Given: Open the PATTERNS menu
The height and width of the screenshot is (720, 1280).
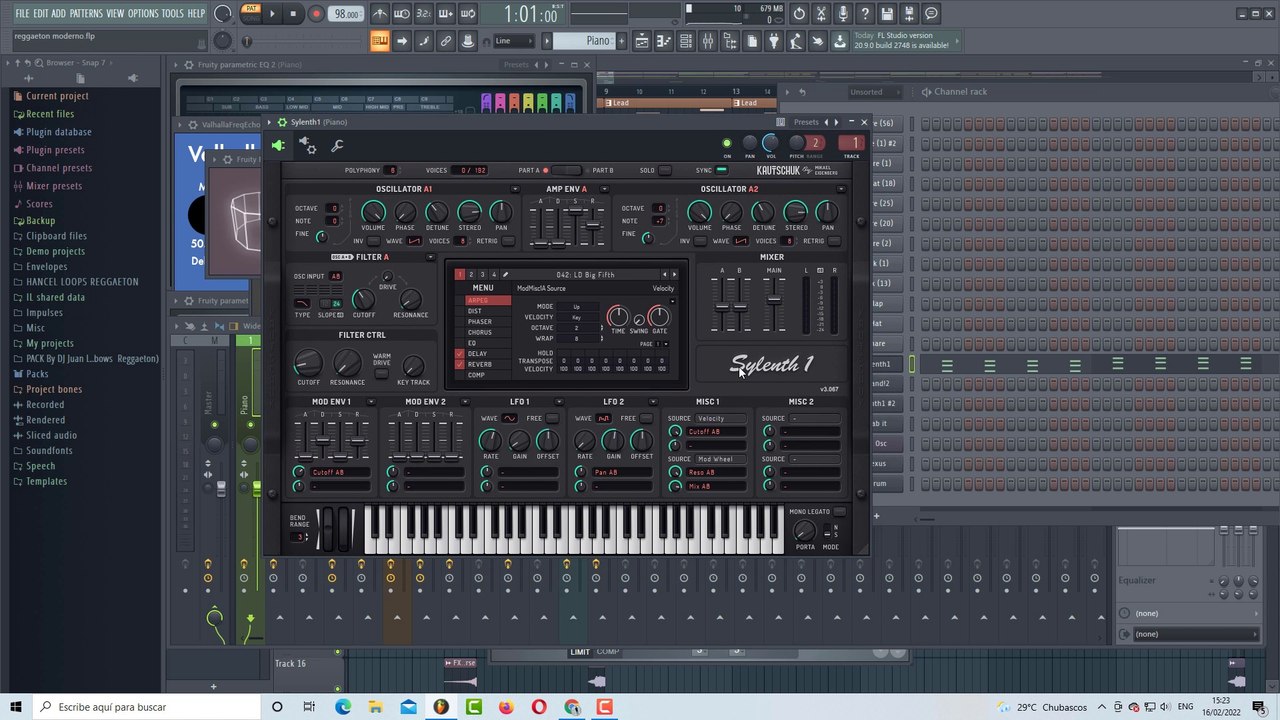Looking at the screenshot, I should pos(86,14).
